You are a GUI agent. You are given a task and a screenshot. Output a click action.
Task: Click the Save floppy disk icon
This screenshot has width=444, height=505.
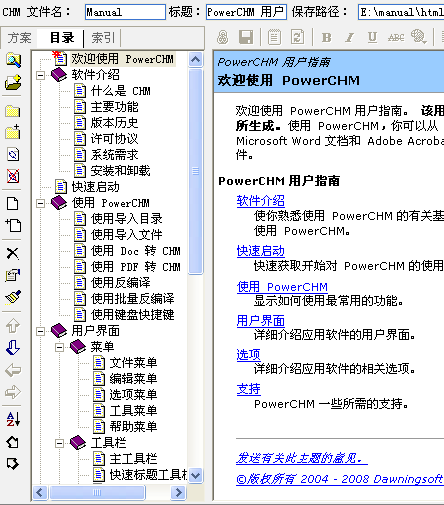tap(246, 37)
